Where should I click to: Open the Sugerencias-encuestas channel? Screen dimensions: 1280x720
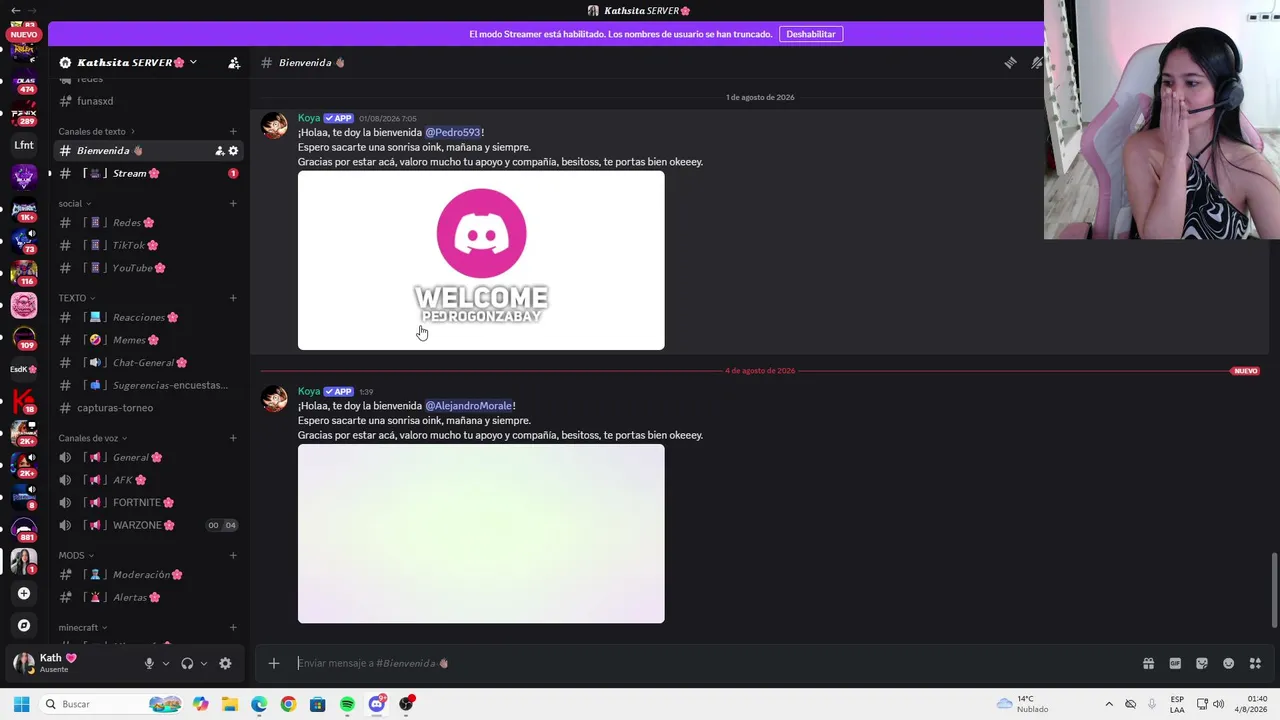coord(147,385)
